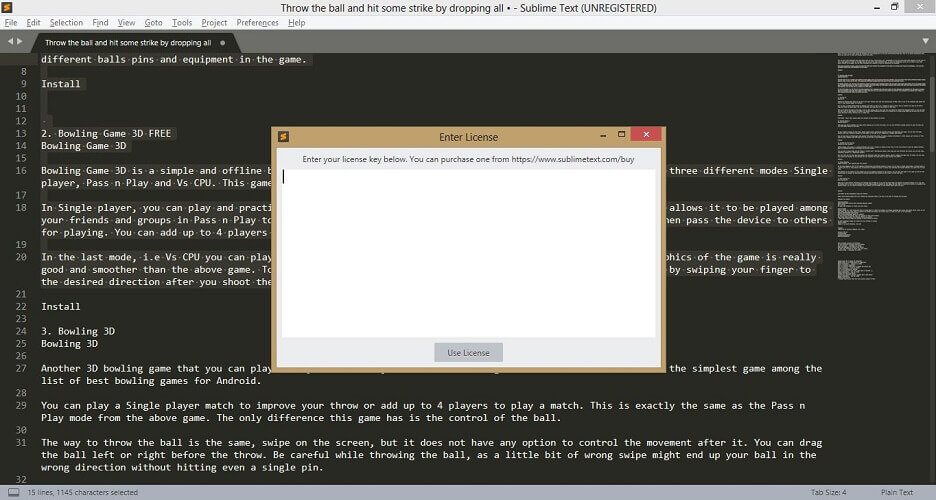Open the Preferences menu
The width and height of the screenshot is (936, 500).
(257, 23)
